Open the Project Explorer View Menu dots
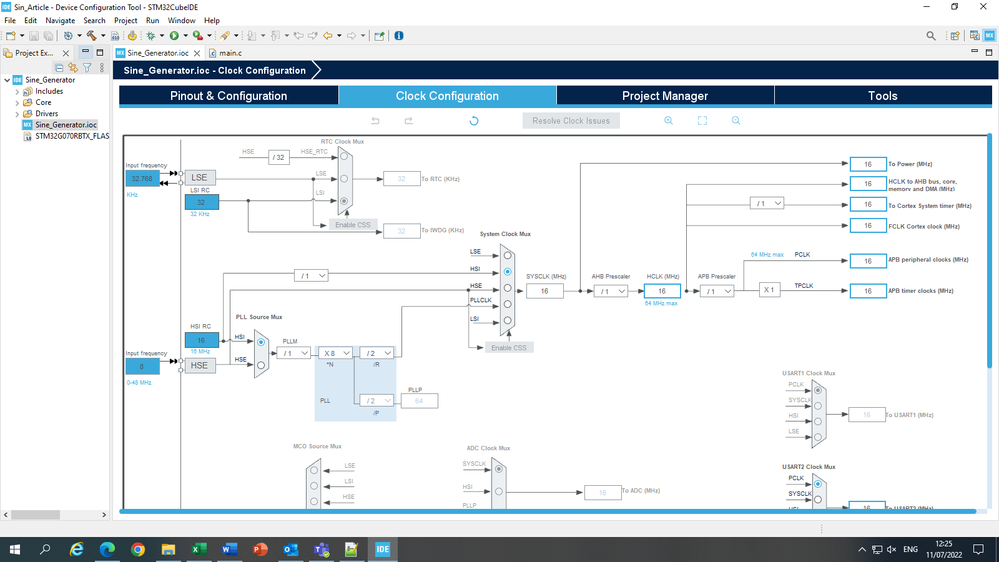This screenshot has width=999, height=562. (102, 67)
